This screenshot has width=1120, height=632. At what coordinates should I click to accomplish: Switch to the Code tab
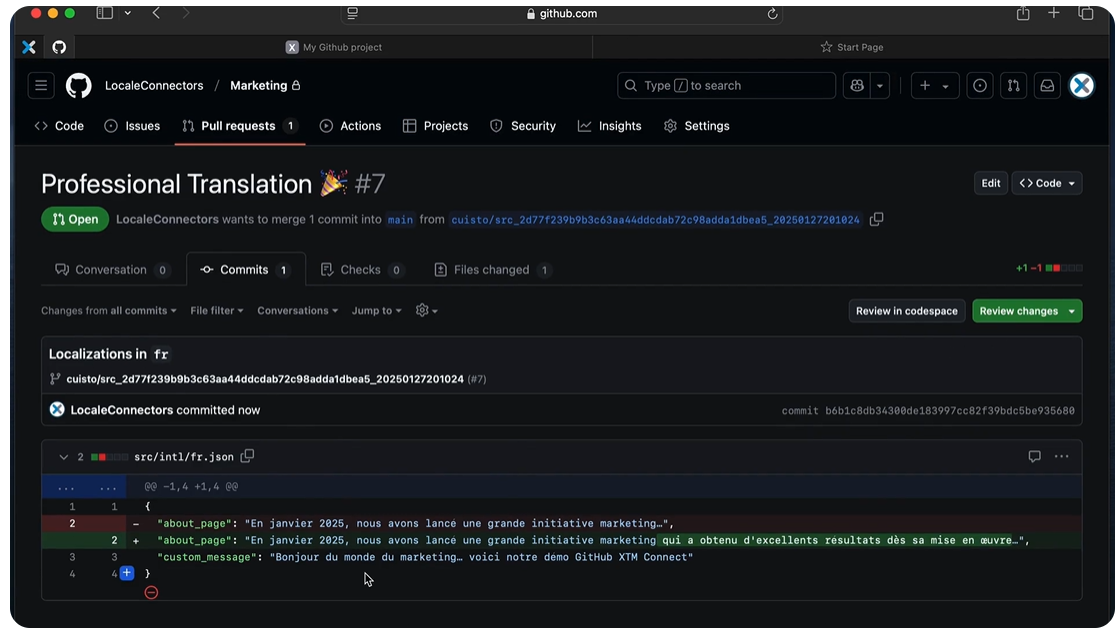coord(59,126)
